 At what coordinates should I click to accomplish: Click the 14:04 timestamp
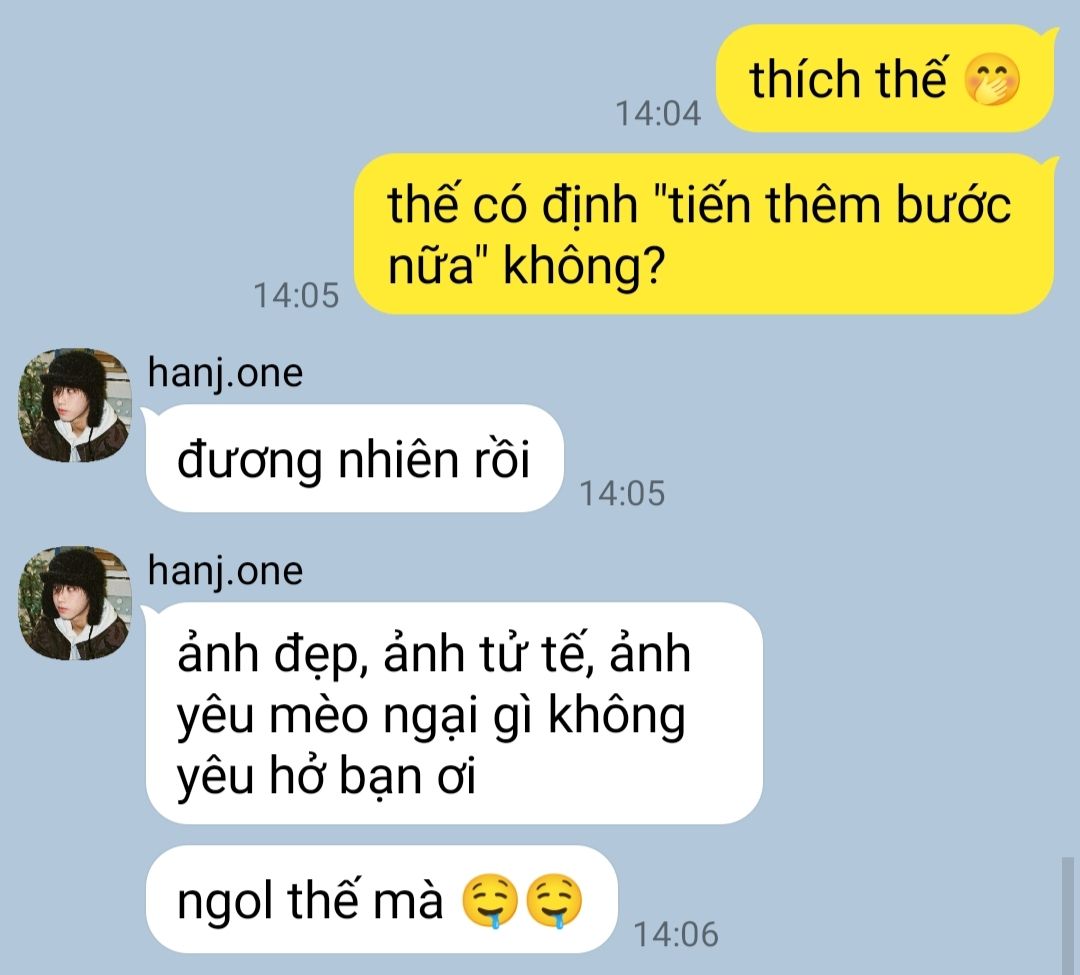tap(658, 113)
